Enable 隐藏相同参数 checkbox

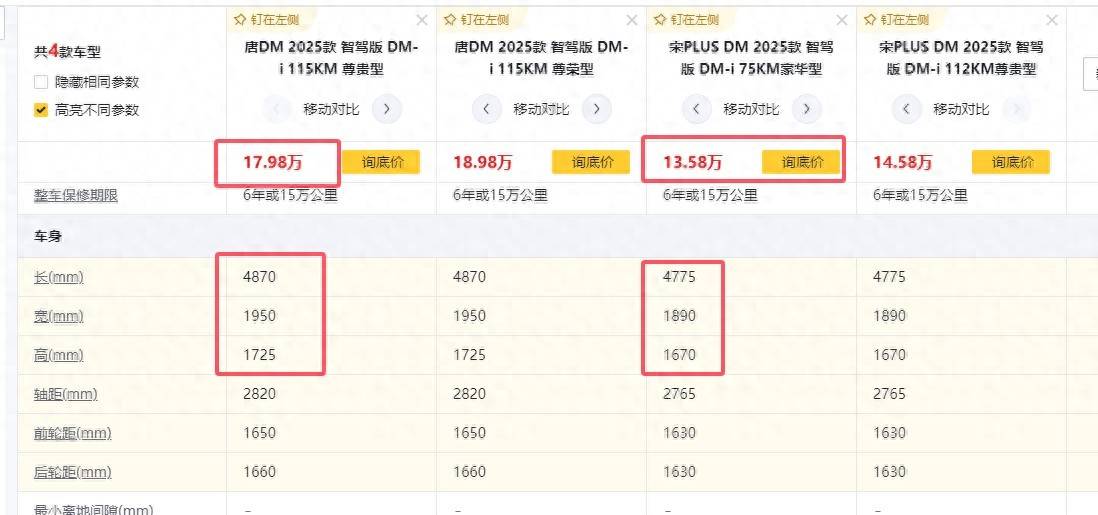pos(41,82)
